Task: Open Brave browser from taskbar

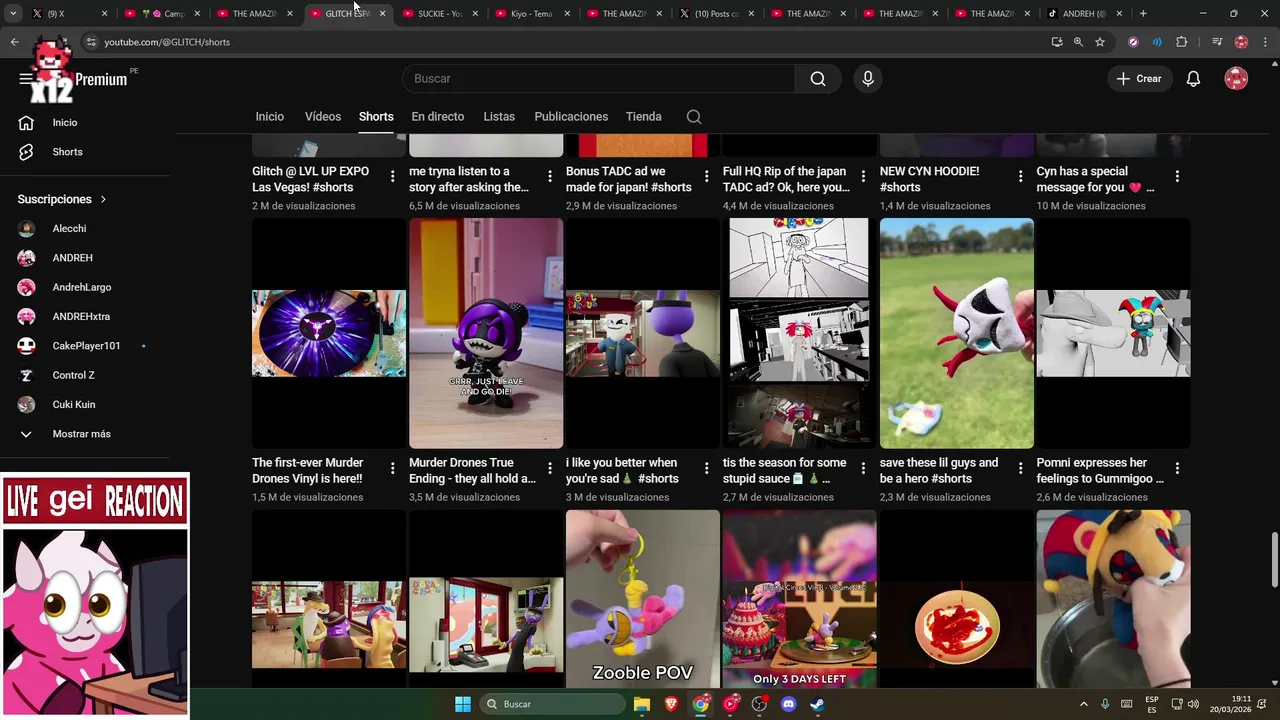Action: point(671,704)
